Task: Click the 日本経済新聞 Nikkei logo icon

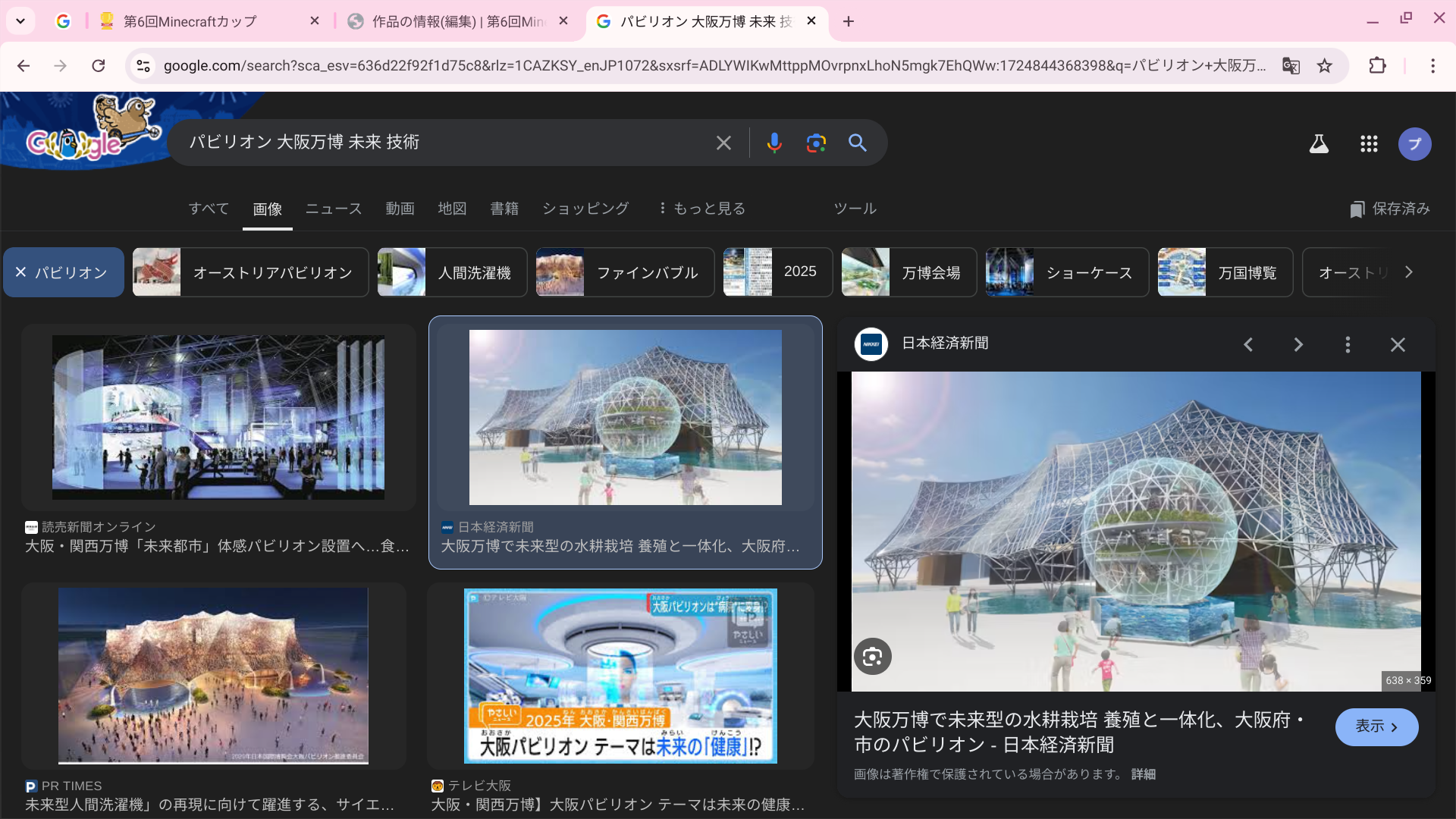Action: (x=871, y=344)
